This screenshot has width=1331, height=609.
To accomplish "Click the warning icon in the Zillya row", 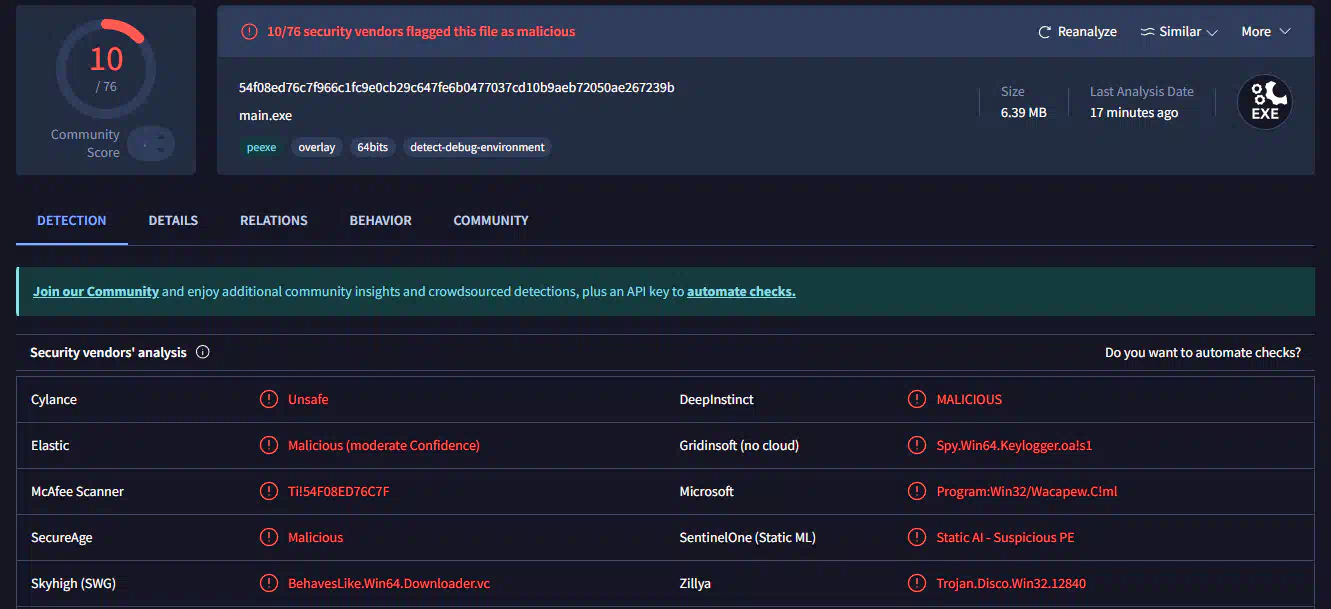I will [917, 583].
